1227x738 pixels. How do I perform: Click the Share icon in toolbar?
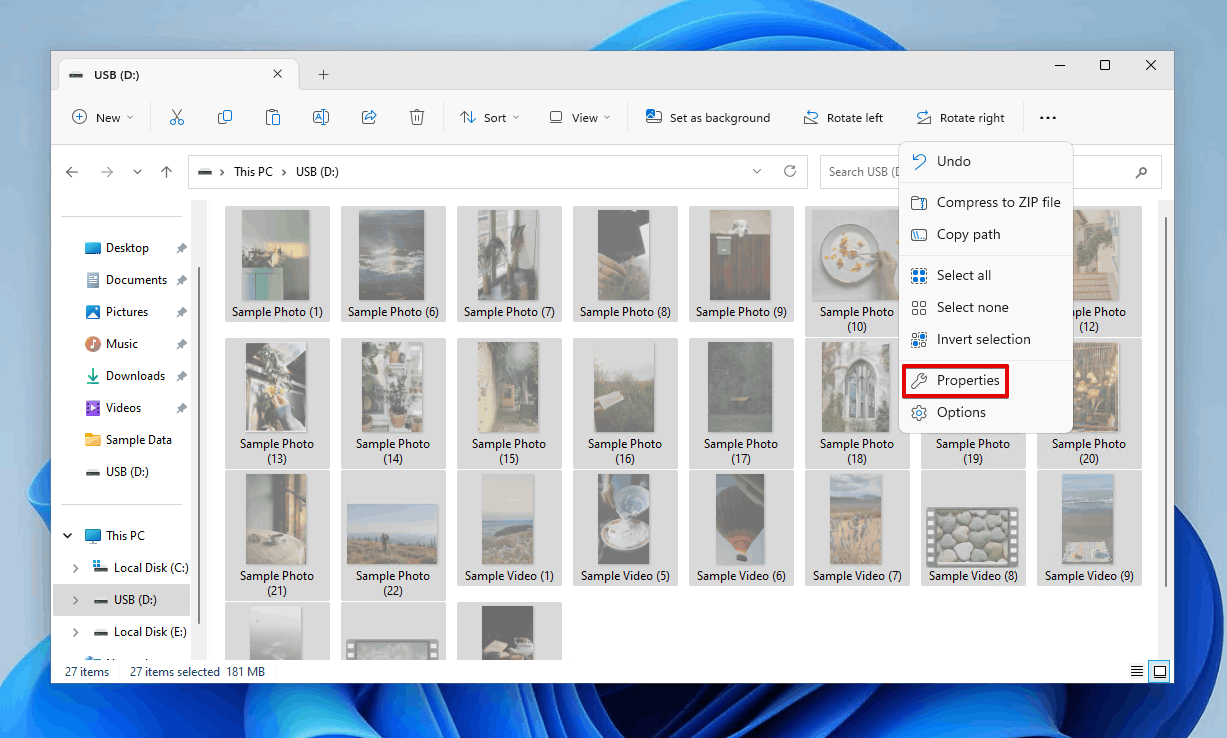point(369,118)
